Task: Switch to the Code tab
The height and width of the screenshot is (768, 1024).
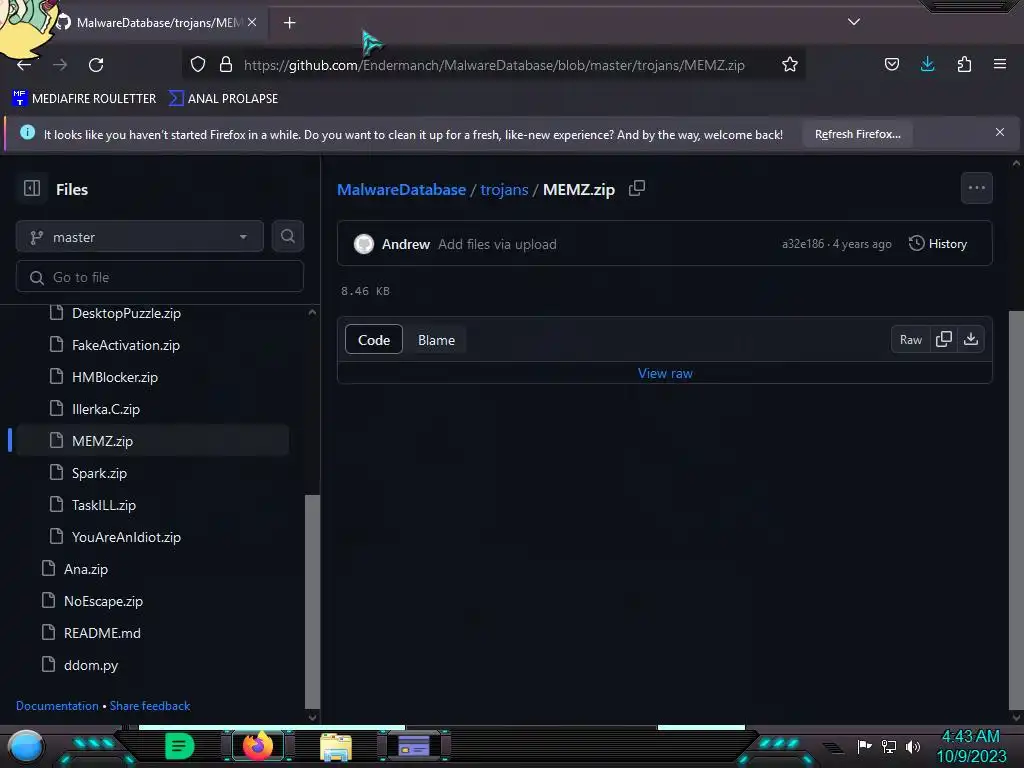Action: coord(374,340)
